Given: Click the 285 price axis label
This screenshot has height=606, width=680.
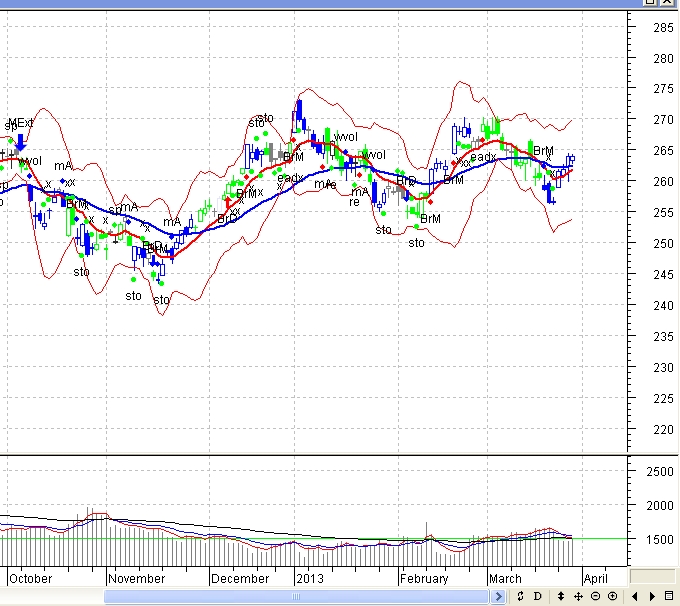Looking at the screenshot, I should [x=662, y=27].
